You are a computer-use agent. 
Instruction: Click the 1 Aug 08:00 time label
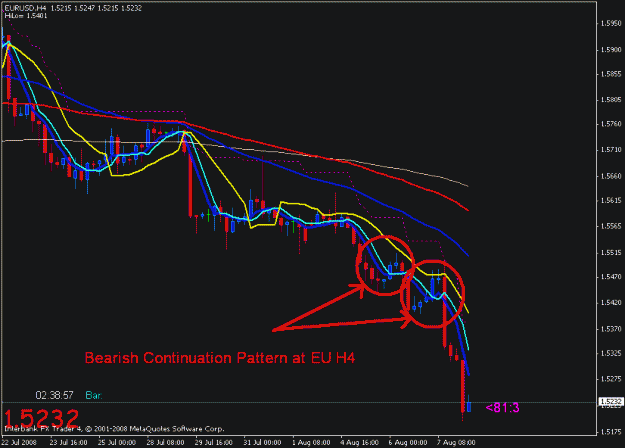311,442
